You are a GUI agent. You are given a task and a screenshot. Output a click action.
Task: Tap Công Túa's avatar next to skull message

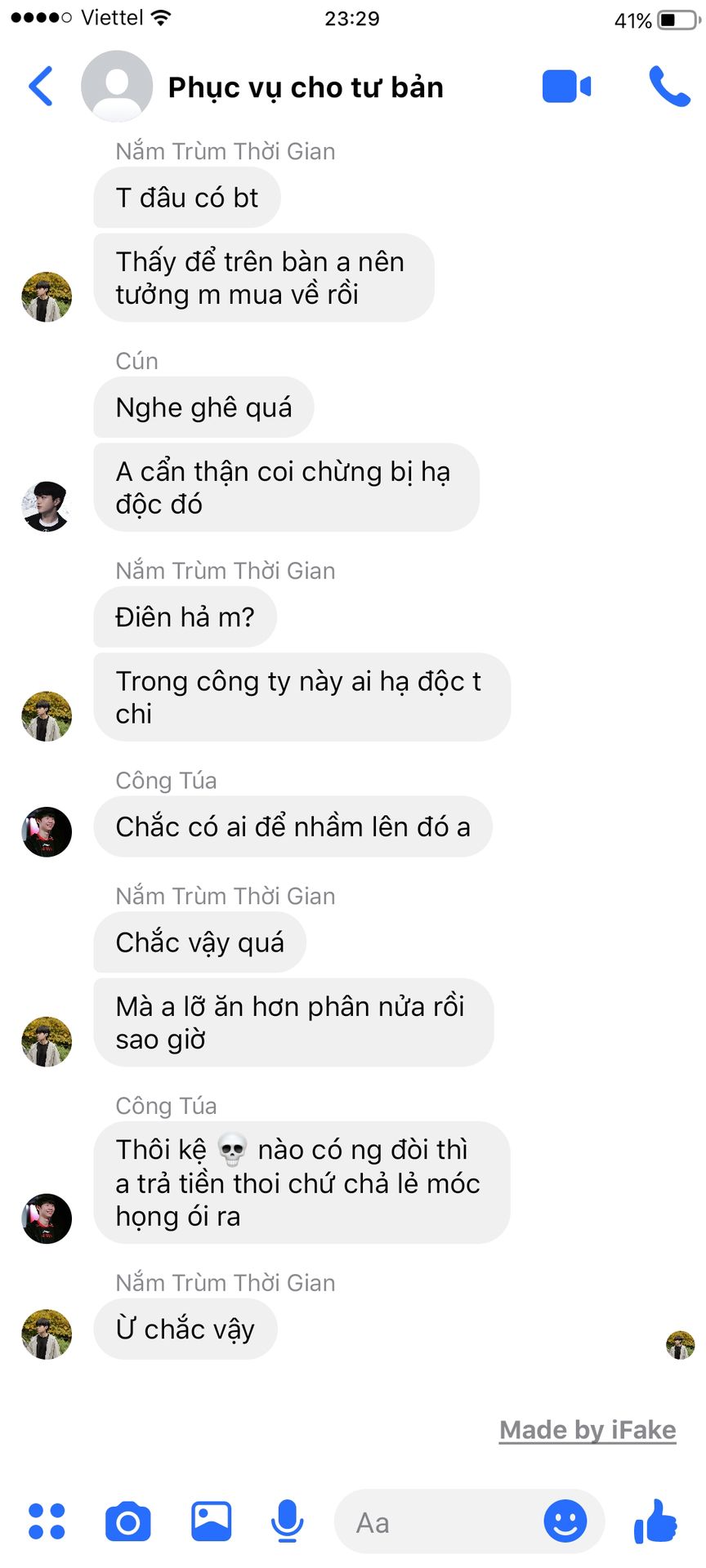(x=47, y=1218)
